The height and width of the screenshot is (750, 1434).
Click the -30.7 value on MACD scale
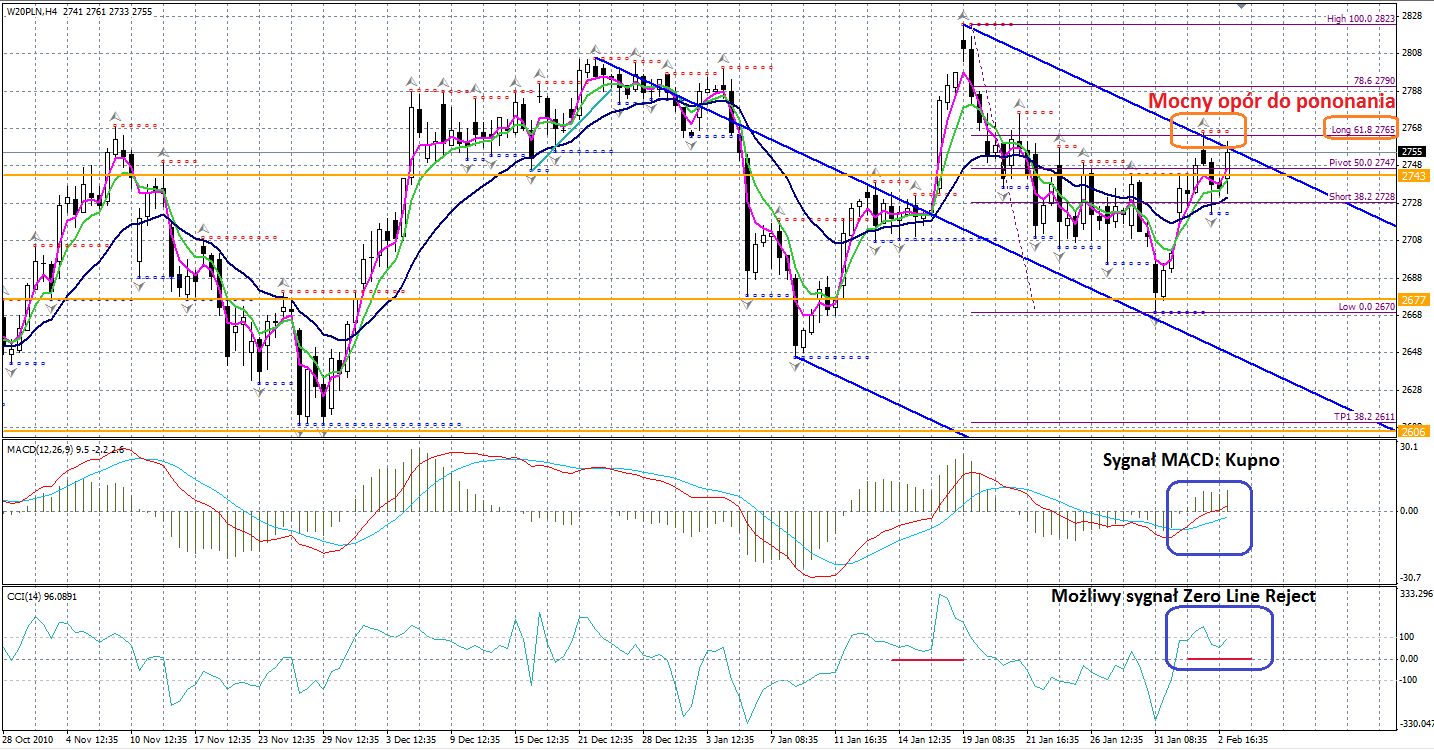(x=1411, y=578)
